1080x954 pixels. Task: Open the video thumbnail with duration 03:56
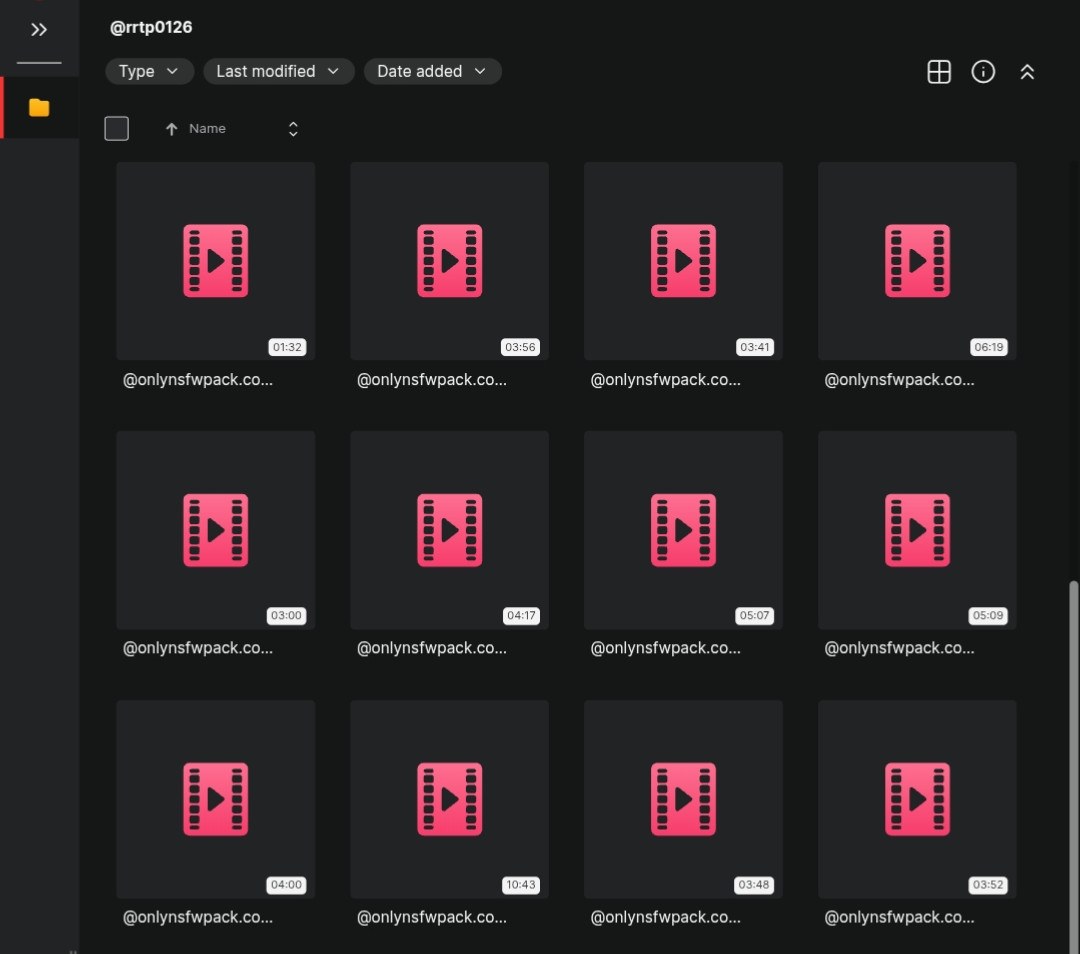click(x=450, y=261)
